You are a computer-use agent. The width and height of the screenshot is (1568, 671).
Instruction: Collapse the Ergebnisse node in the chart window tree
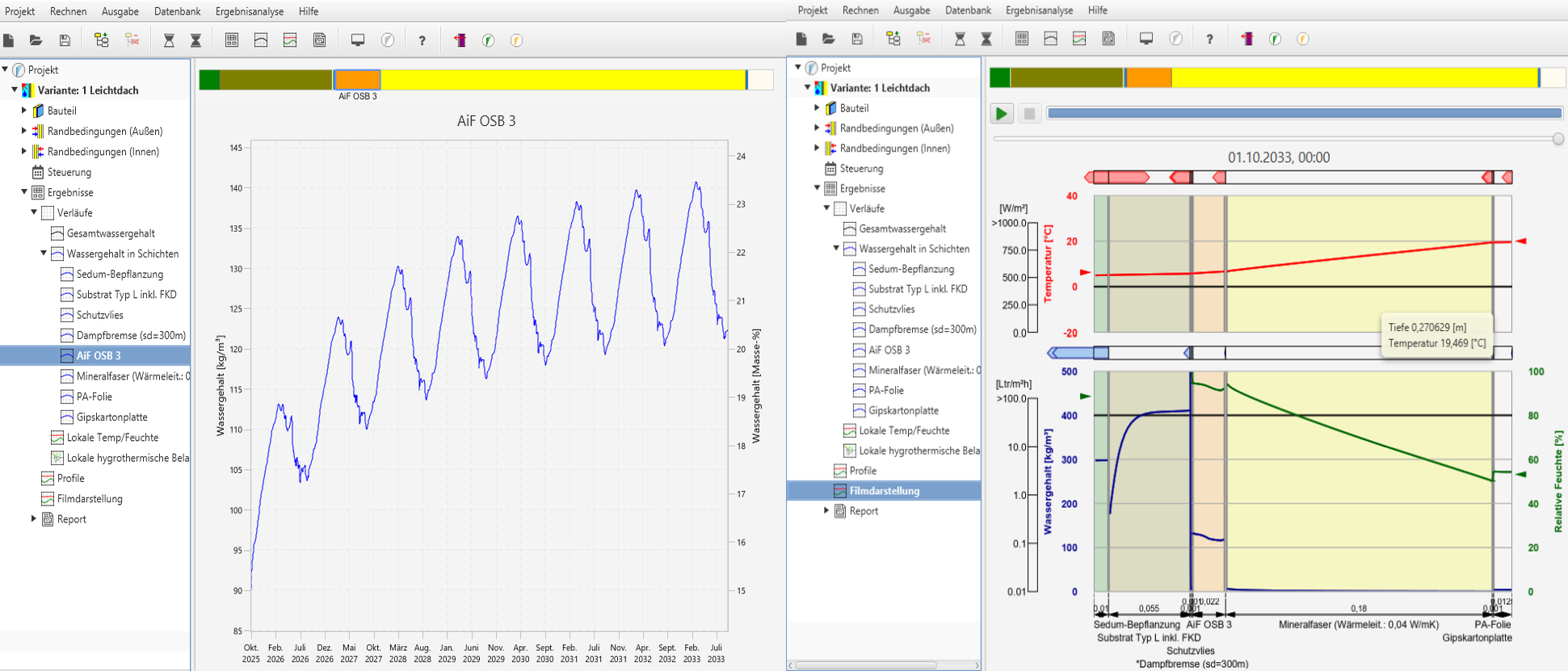24,192
